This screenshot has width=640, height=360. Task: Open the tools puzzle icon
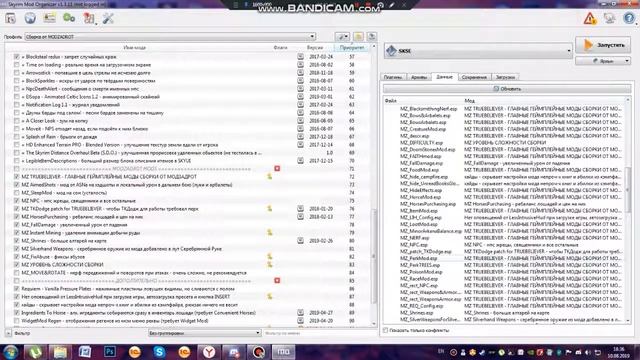coord(89,18)
